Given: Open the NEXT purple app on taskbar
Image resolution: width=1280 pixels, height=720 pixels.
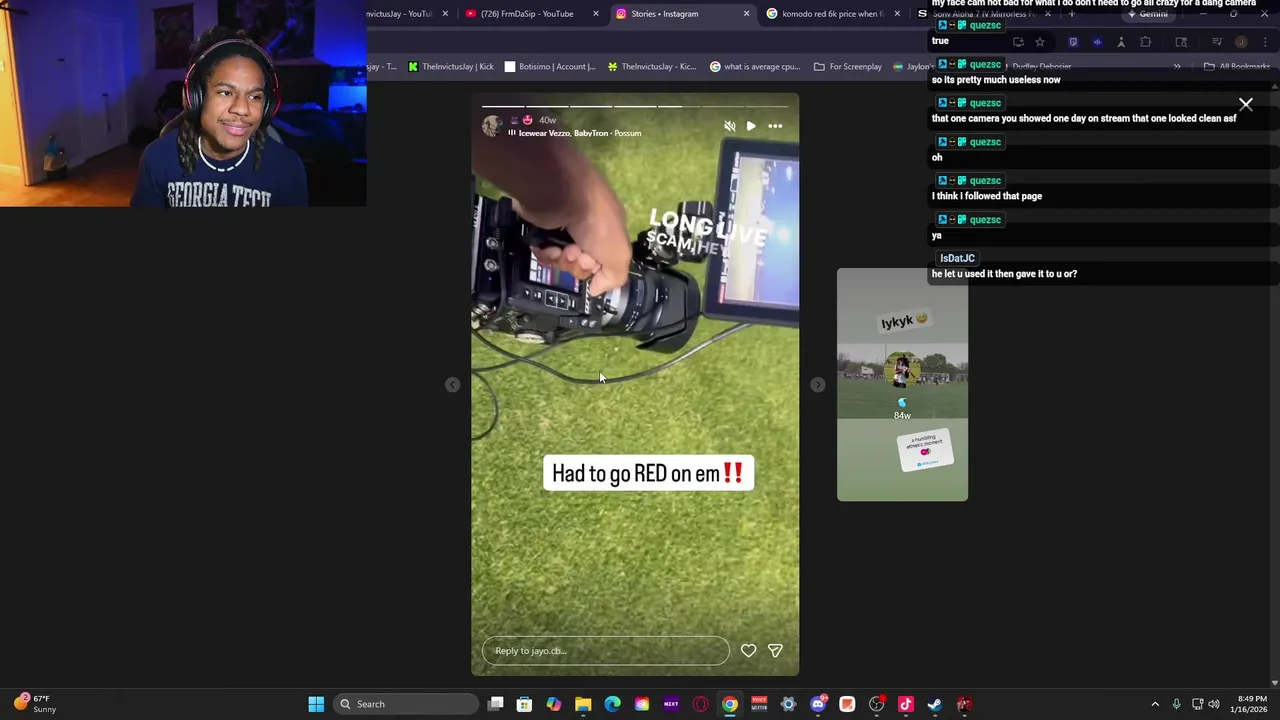Looking at the screenshot, I should coord(671,704).
